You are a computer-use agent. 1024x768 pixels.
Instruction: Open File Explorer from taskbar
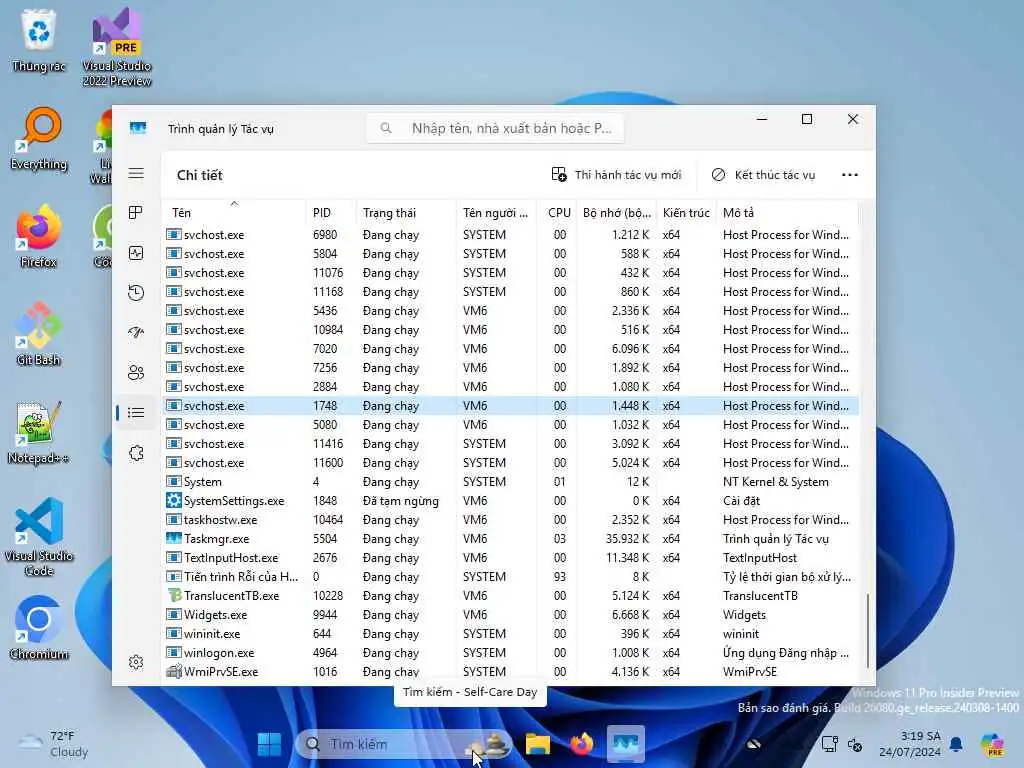click(538, 744)
